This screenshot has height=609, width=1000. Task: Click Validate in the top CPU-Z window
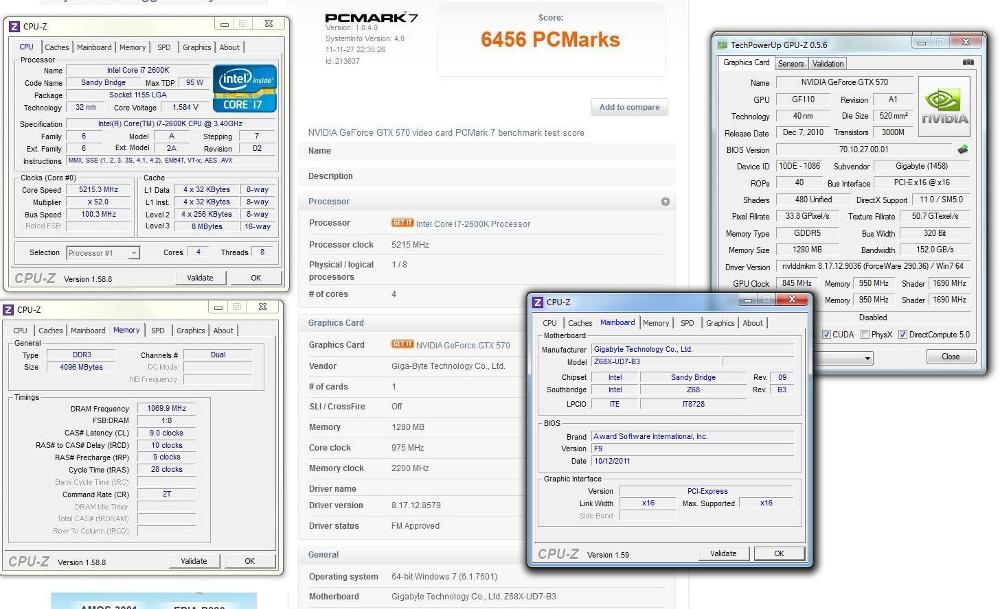tap(200, 278)
